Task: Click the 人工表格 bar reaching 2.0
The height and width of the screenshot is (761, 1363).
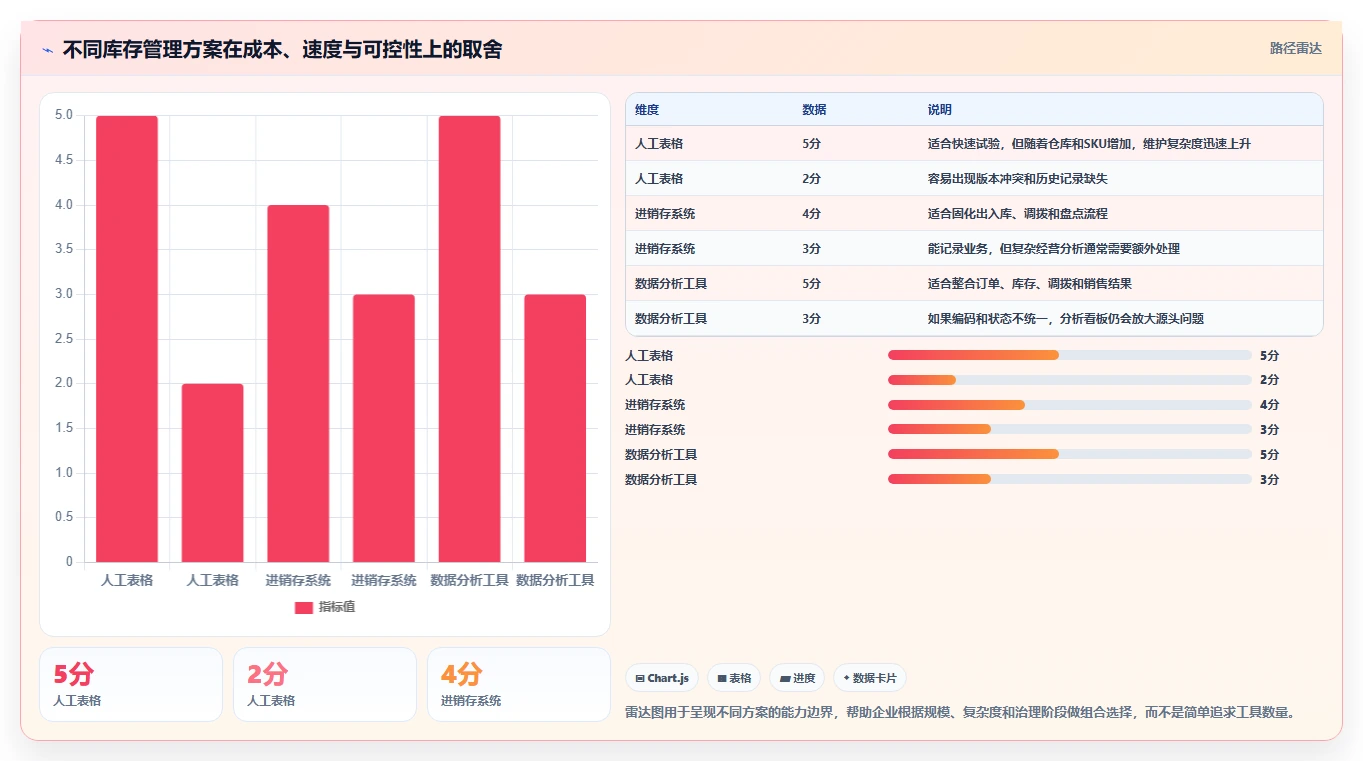Action: [212, 473]
